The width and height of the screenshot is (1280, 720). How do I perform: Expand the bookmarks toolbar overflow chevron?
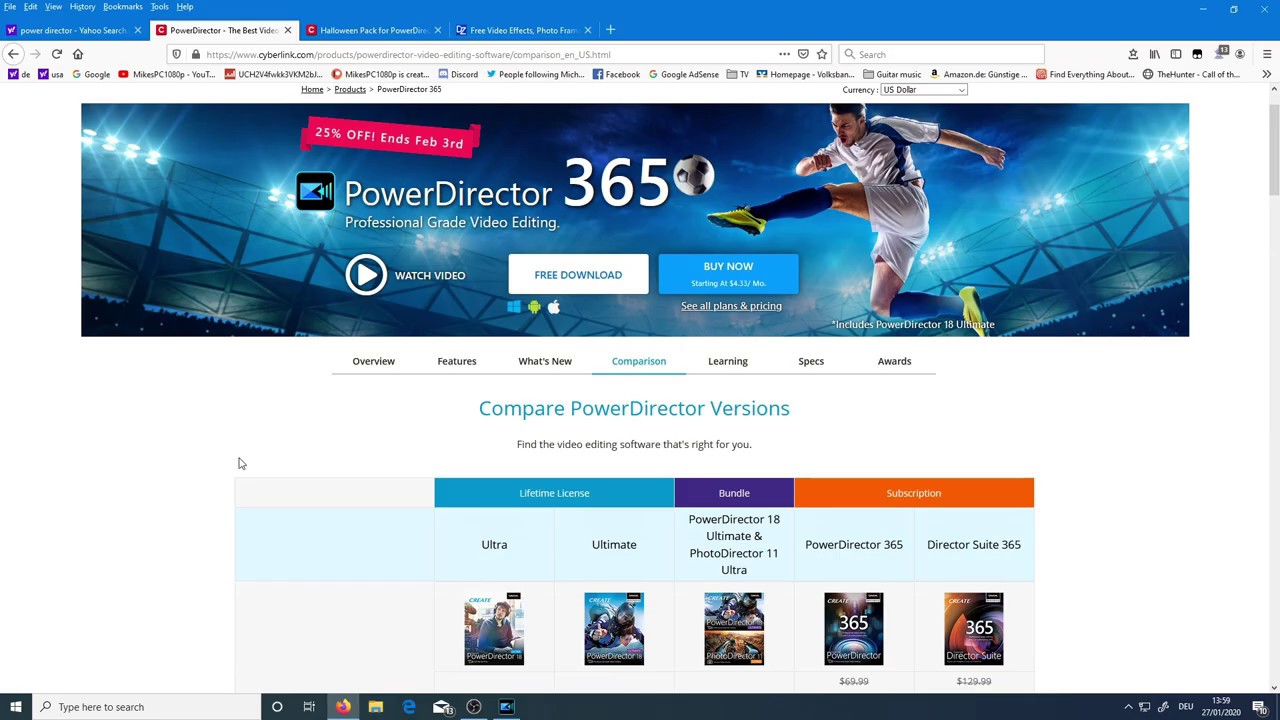(x=1266, y=74)
